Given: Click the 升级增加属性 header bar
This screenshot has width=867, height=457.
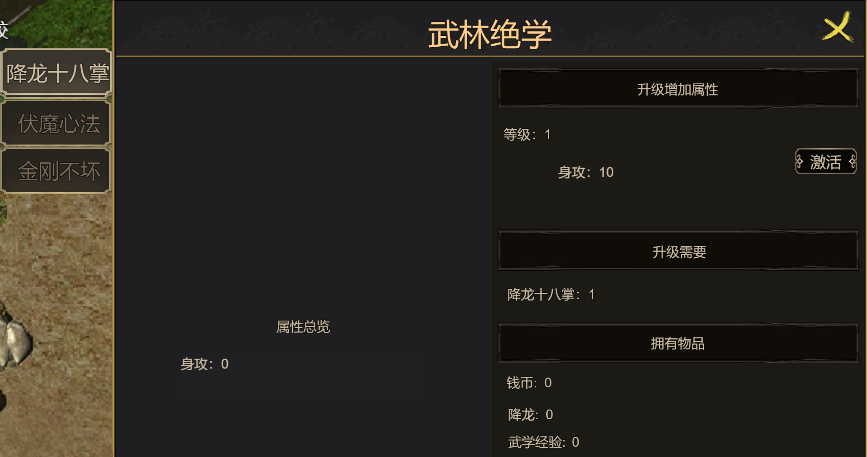Looking at the screenshot, I should 677,89.
